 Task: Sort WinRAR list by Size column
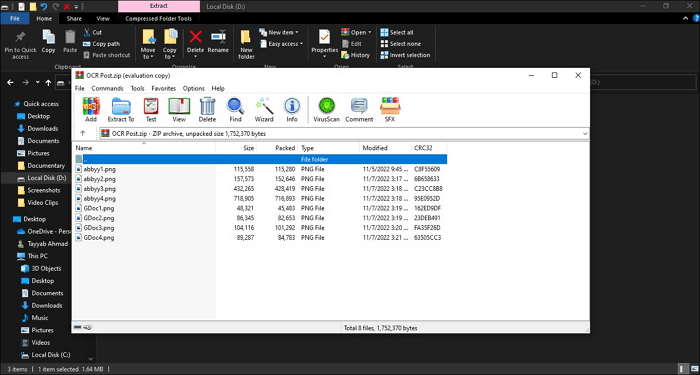(x=236, y=148)
